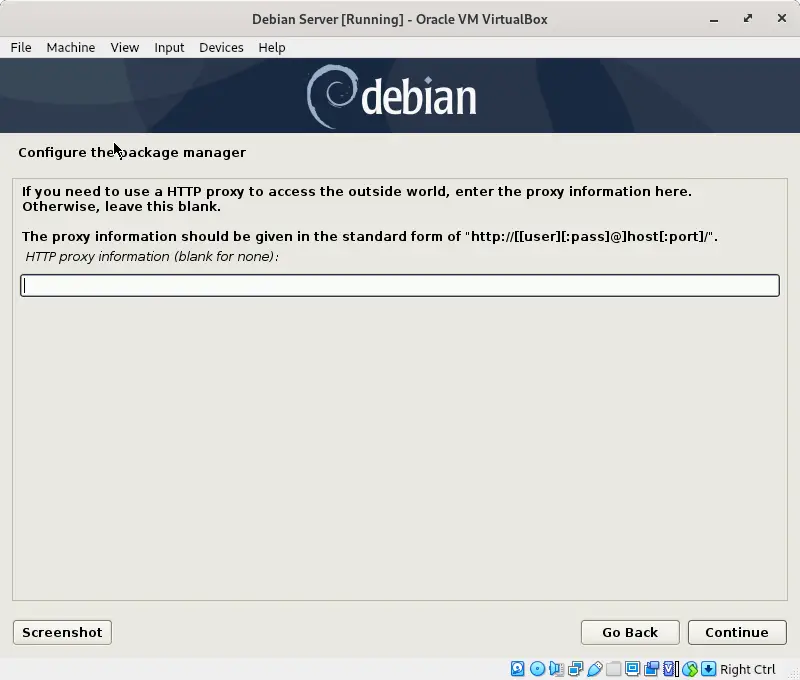Screen dimensions: 800x680
Task: Open the View menu
Action: tap(124, 47)
